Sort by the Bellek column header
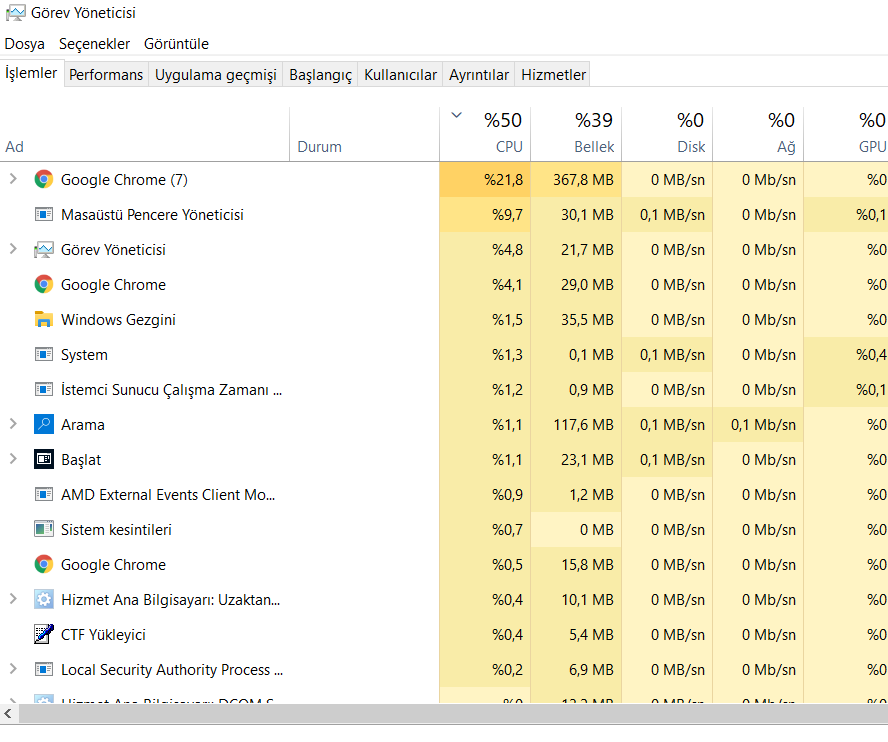The height and width of the screenshot is (742, 888). (576, 135)
